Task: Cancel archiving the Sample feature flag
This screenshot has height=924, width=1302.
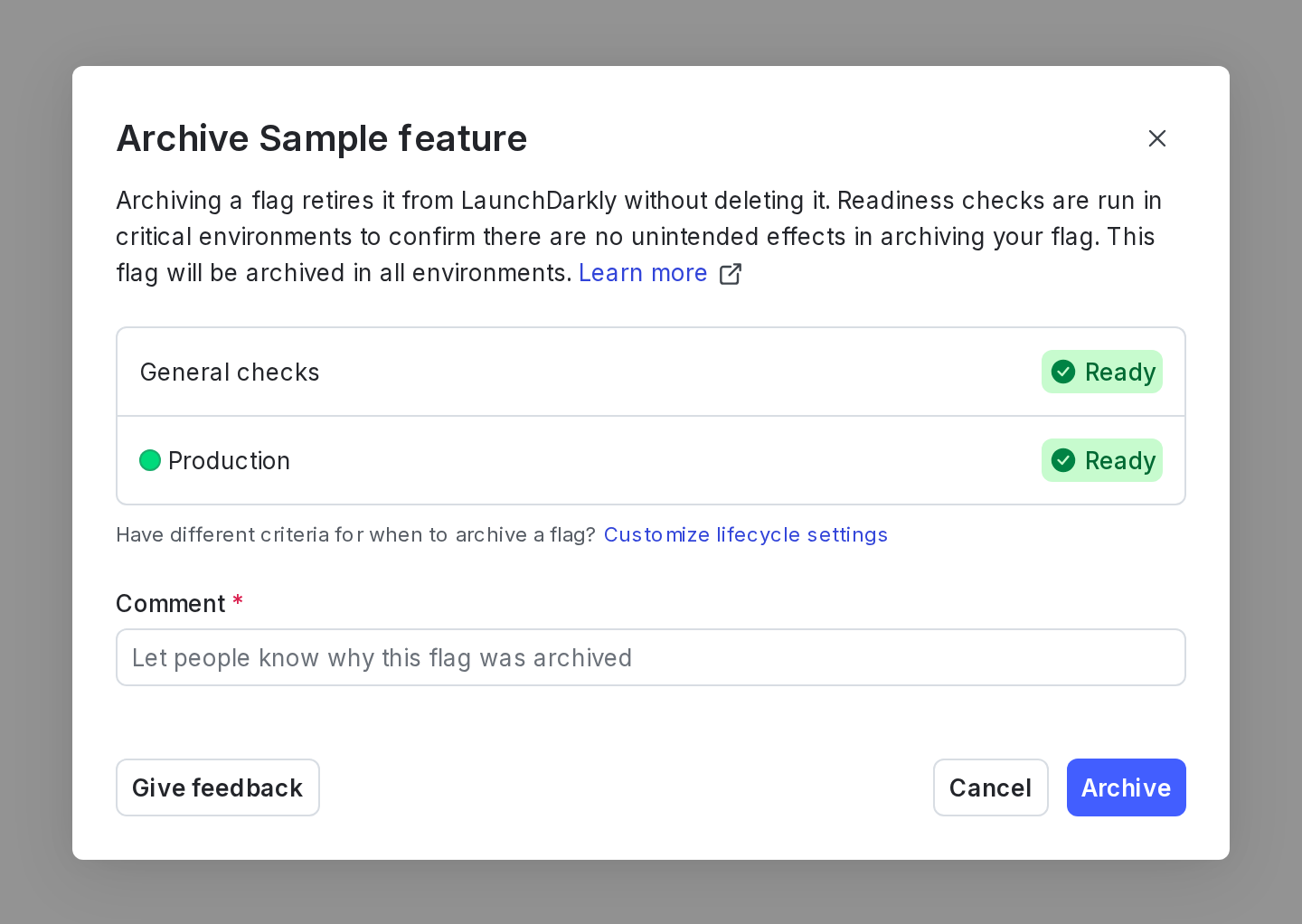Action: point(990,787)
